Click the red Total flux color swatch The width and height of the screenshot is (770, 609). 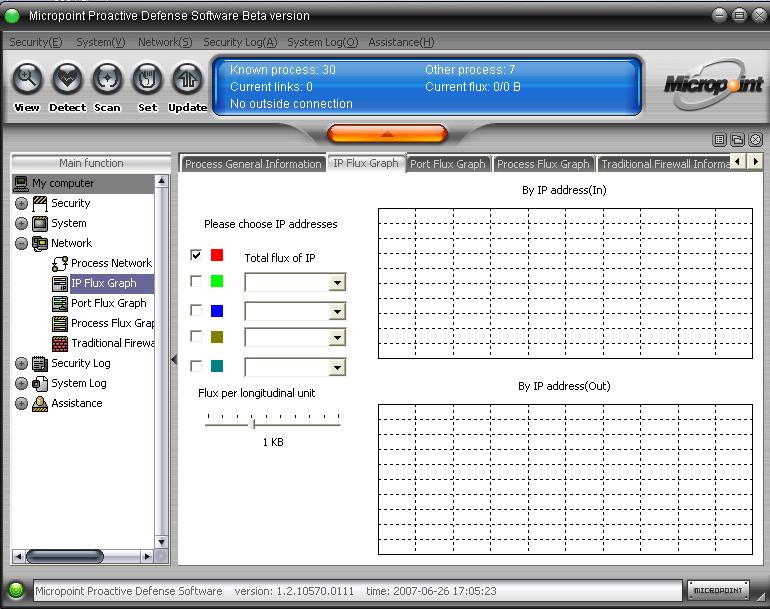(217, 255)
